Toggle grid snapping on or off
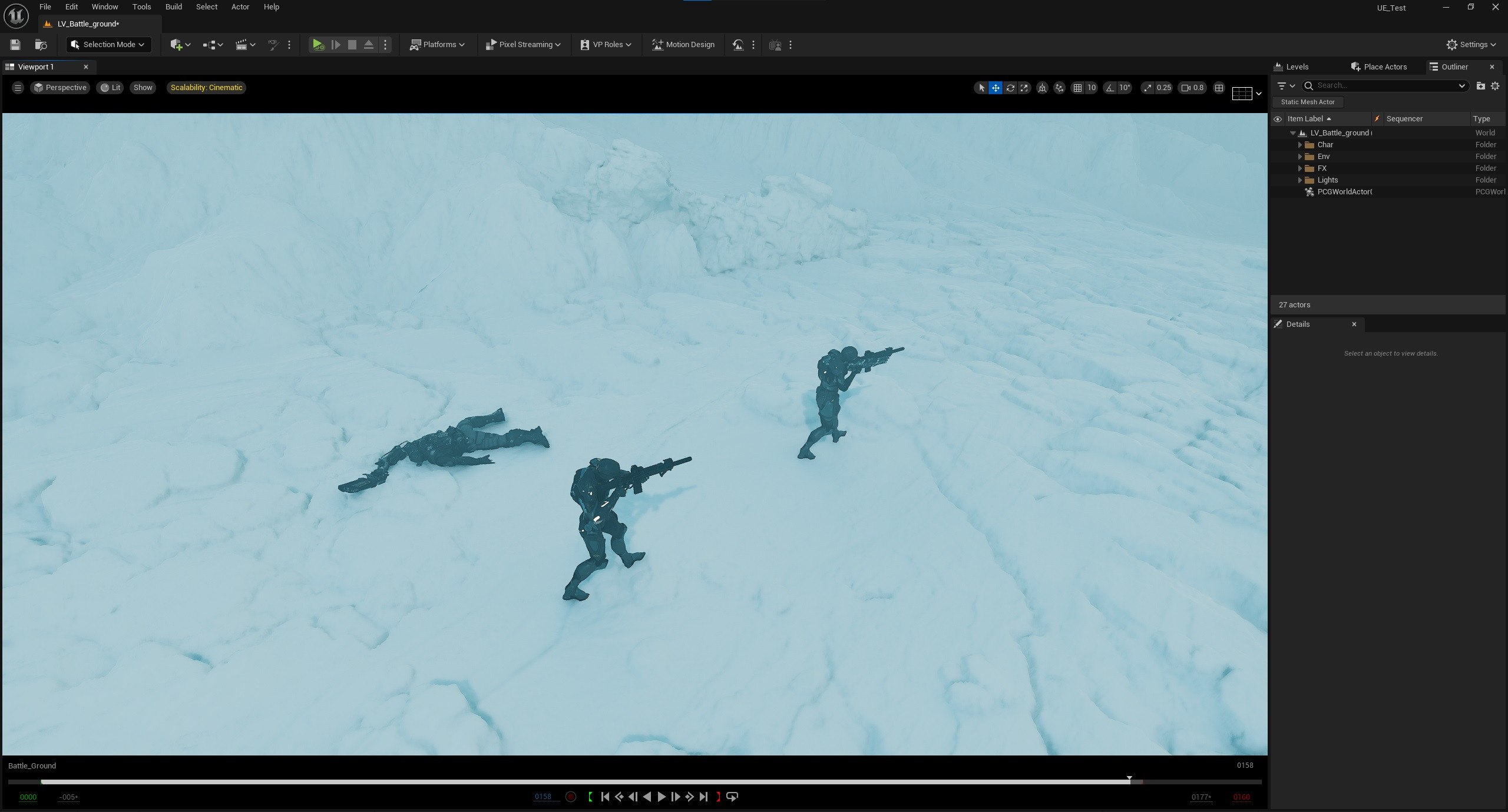This screenshot has width=1508, height=812. [1077, 88]
